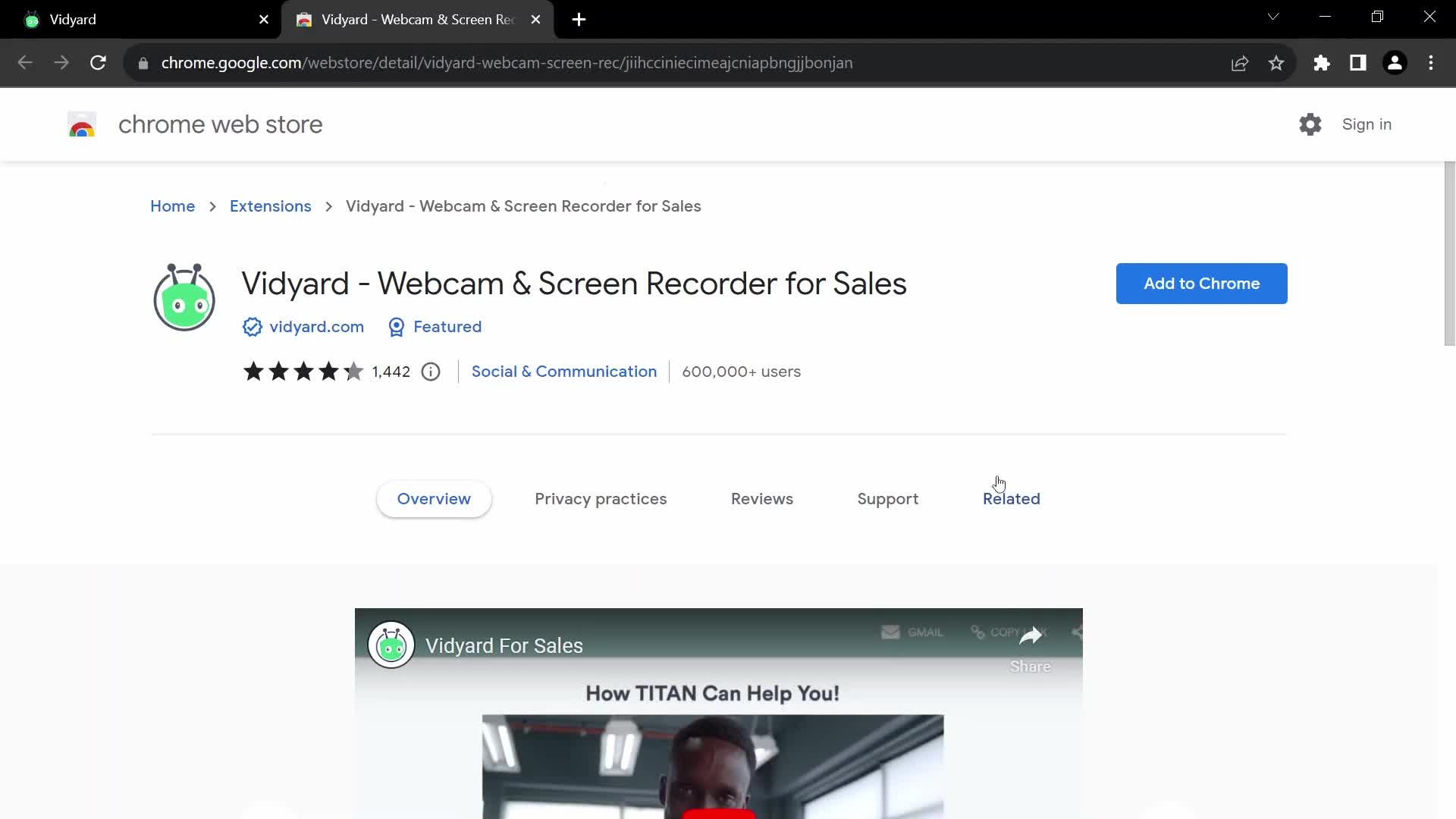Open Chrome's three-dot menu
Viewport: 1456px width, 819px height.
point(1431,63)
